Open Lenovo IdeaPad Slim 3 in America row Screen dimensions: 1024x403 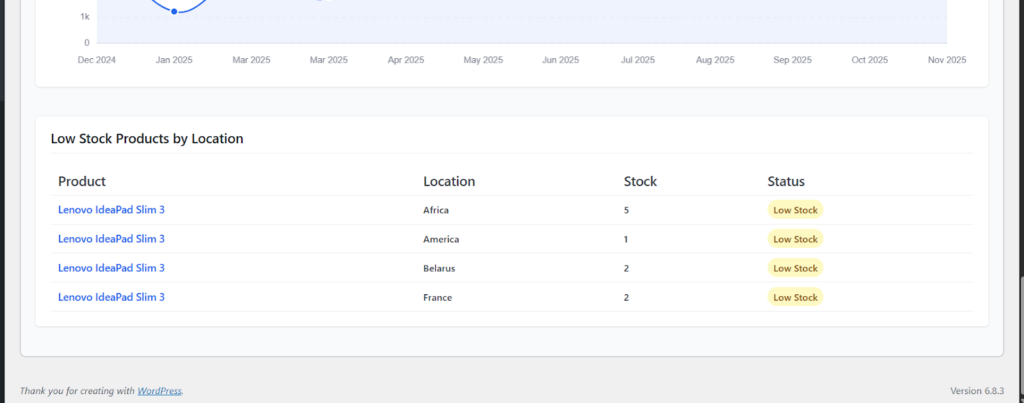pos(111,239)
